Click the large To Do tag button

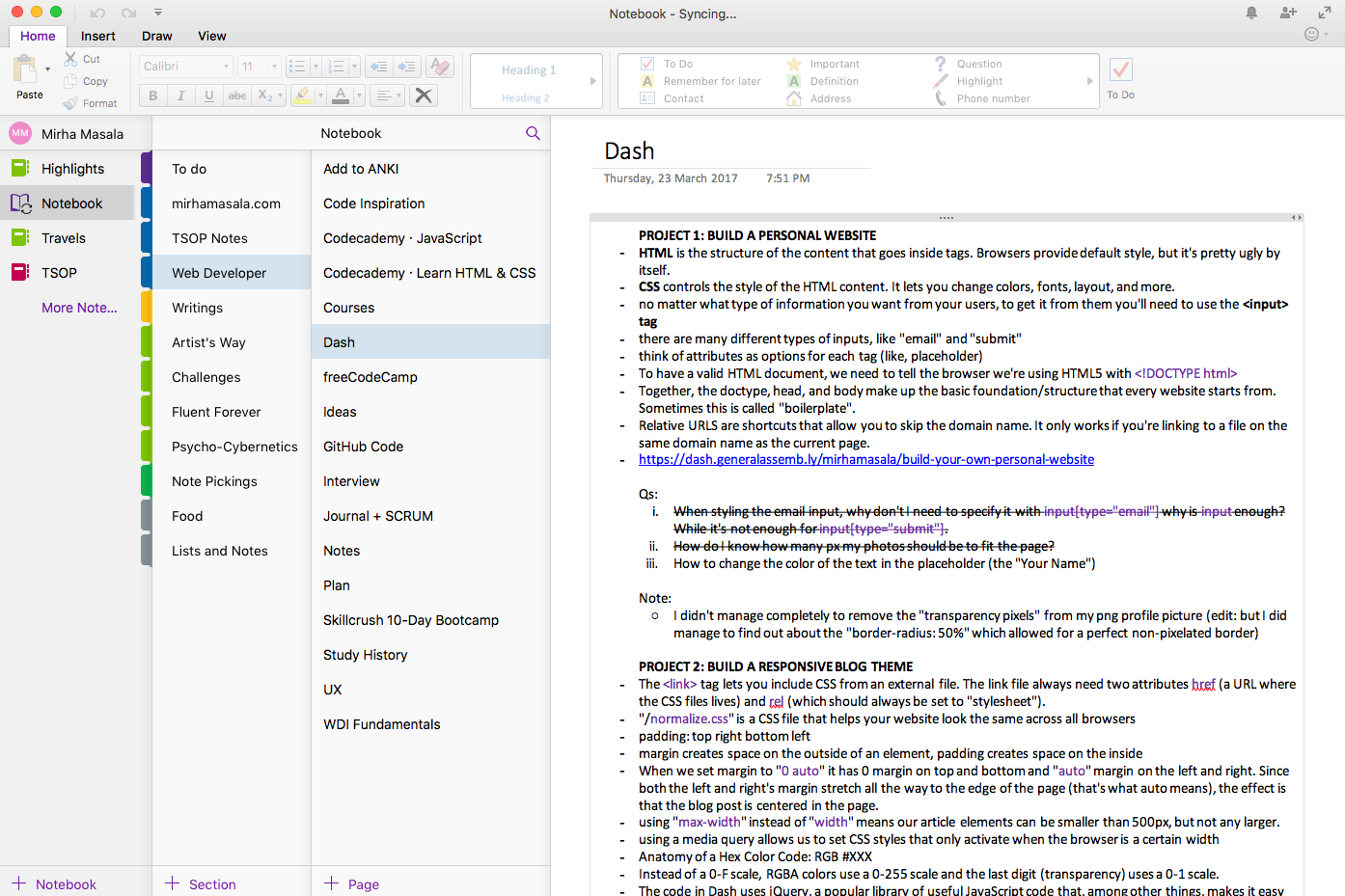1120,77
